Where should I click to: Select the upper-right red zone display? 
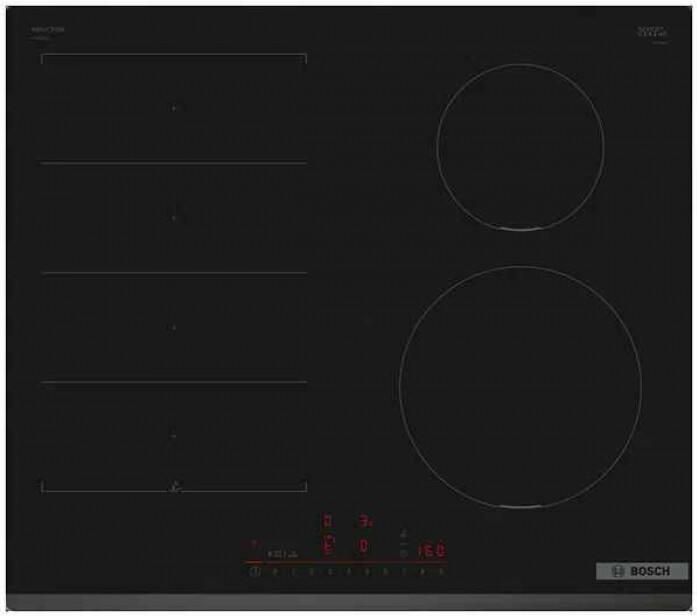coord(365,520)
